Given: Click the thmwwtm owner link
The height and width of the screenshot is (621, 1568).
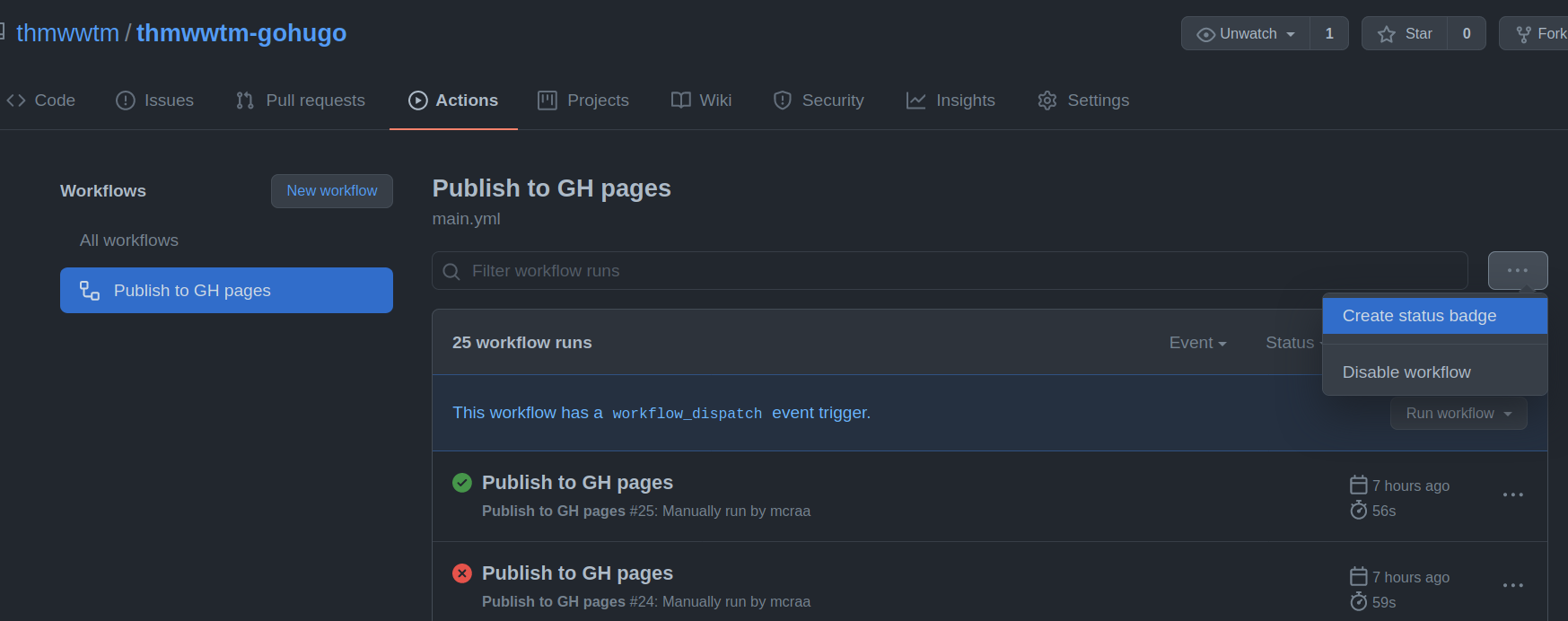Looking at the screenshot, I should (x=67, y=33).
